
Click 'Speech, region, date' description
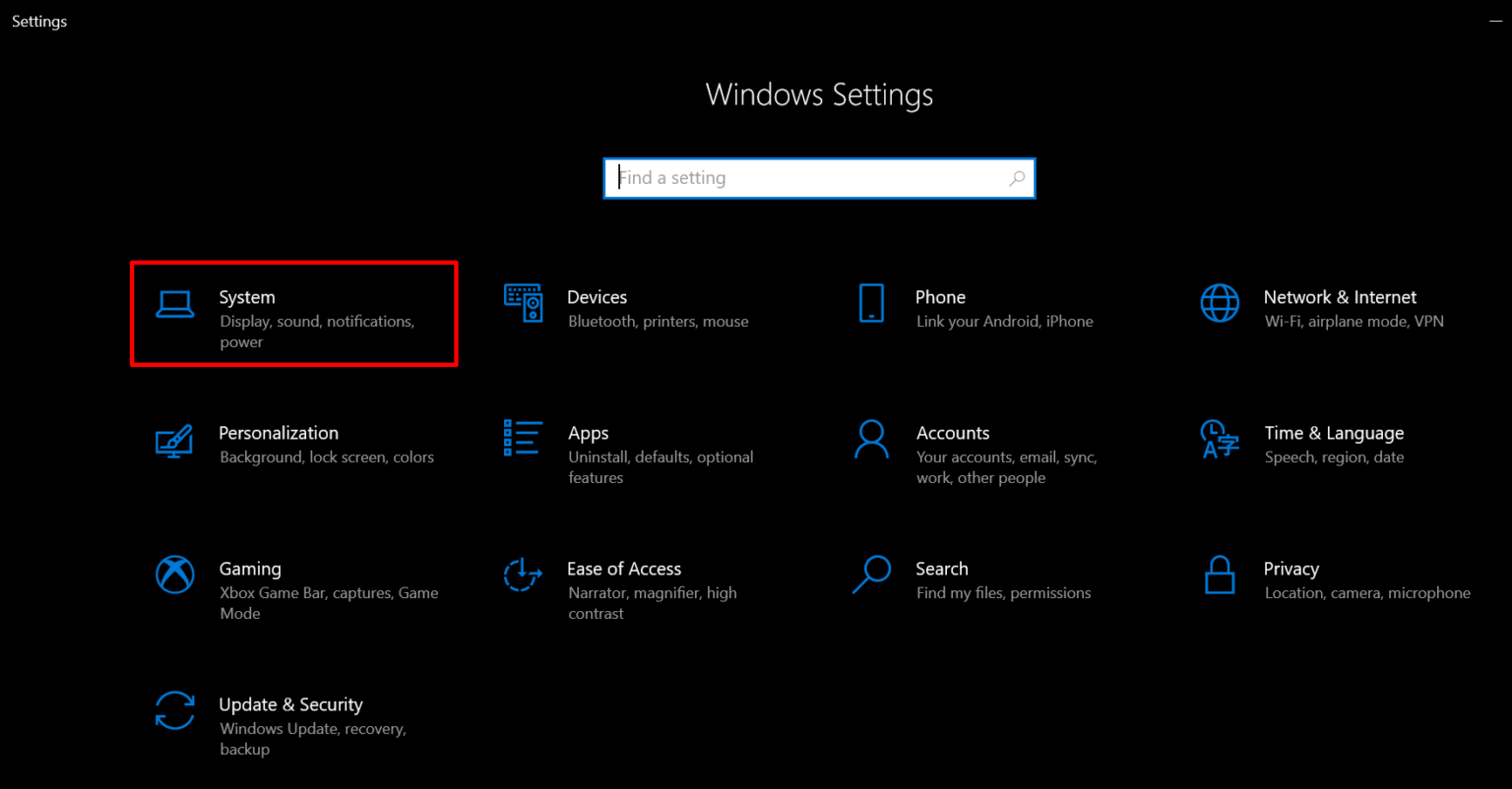coord(1335,457)
